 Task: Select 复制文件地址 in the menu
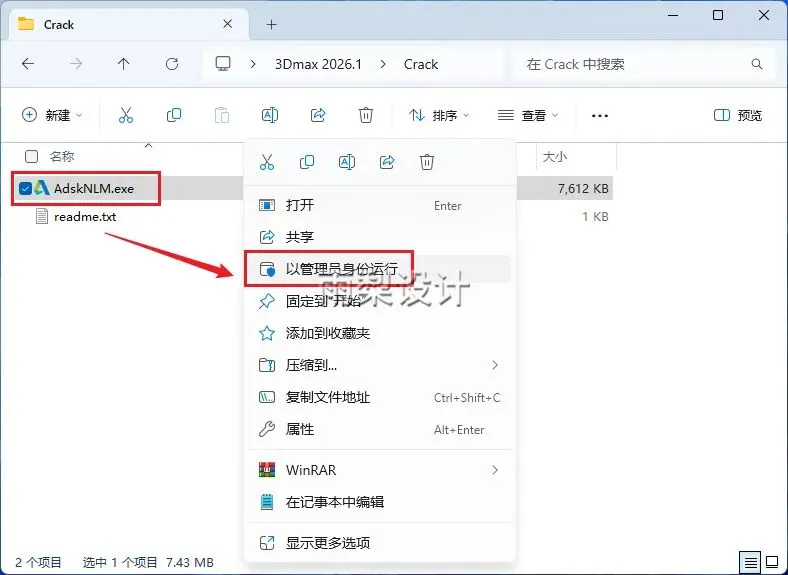tap(379, 397)
